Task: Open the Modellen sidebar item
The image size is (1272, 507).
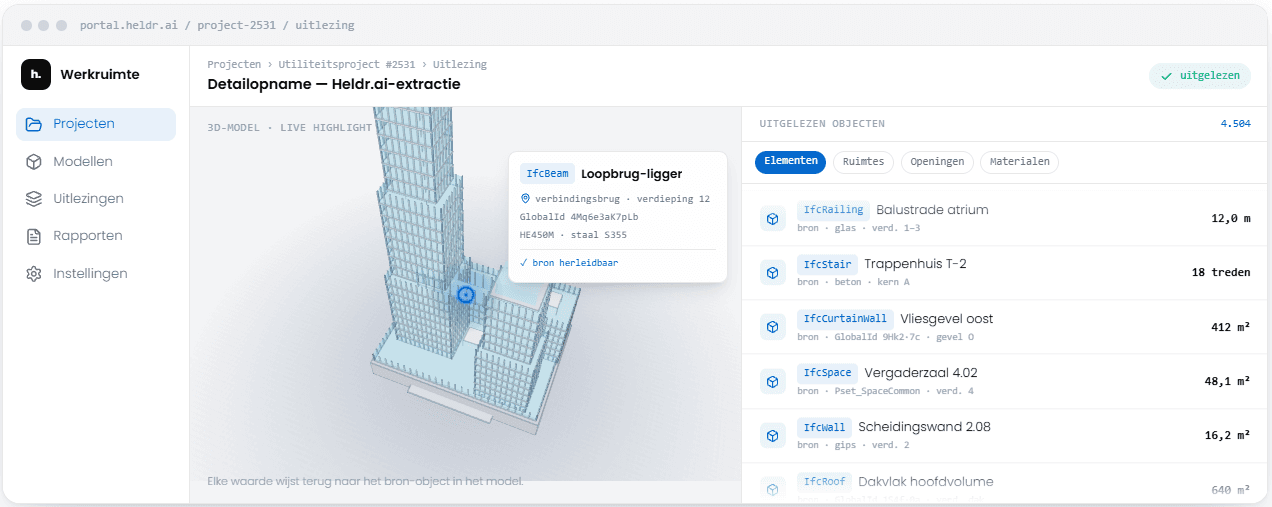Action: [x=96, y=161]
